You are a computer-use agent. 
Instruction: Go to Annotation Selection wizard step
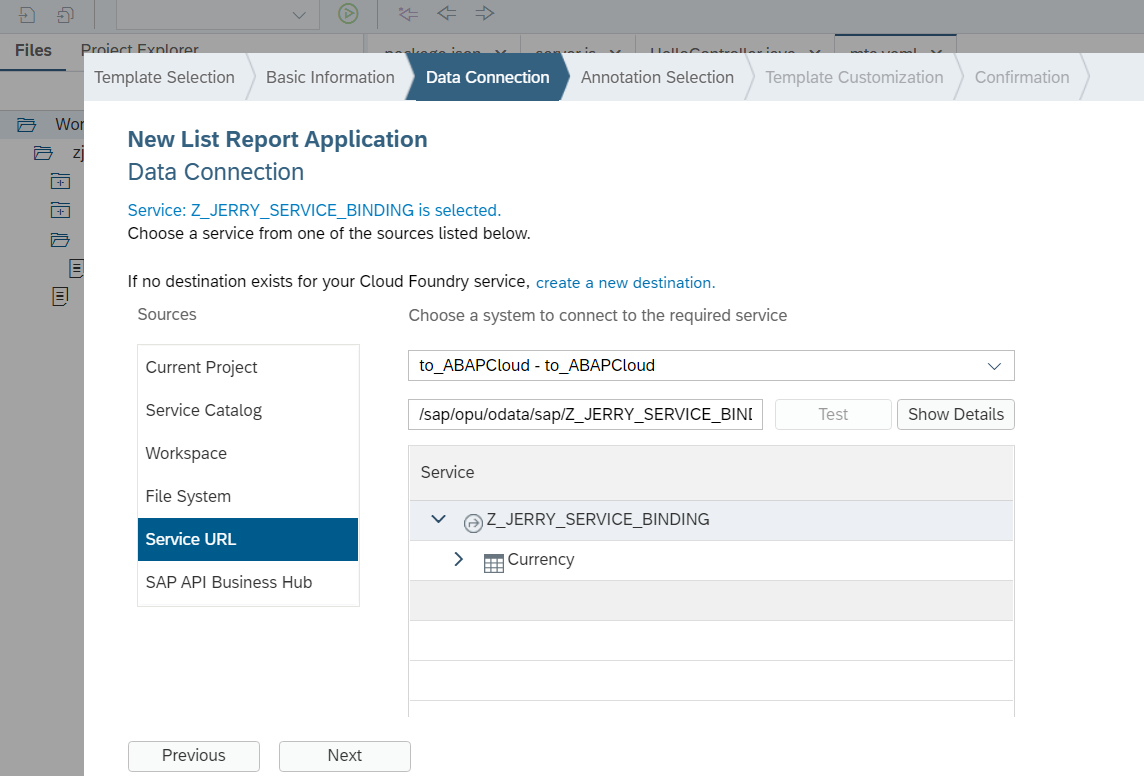point(657,77)
